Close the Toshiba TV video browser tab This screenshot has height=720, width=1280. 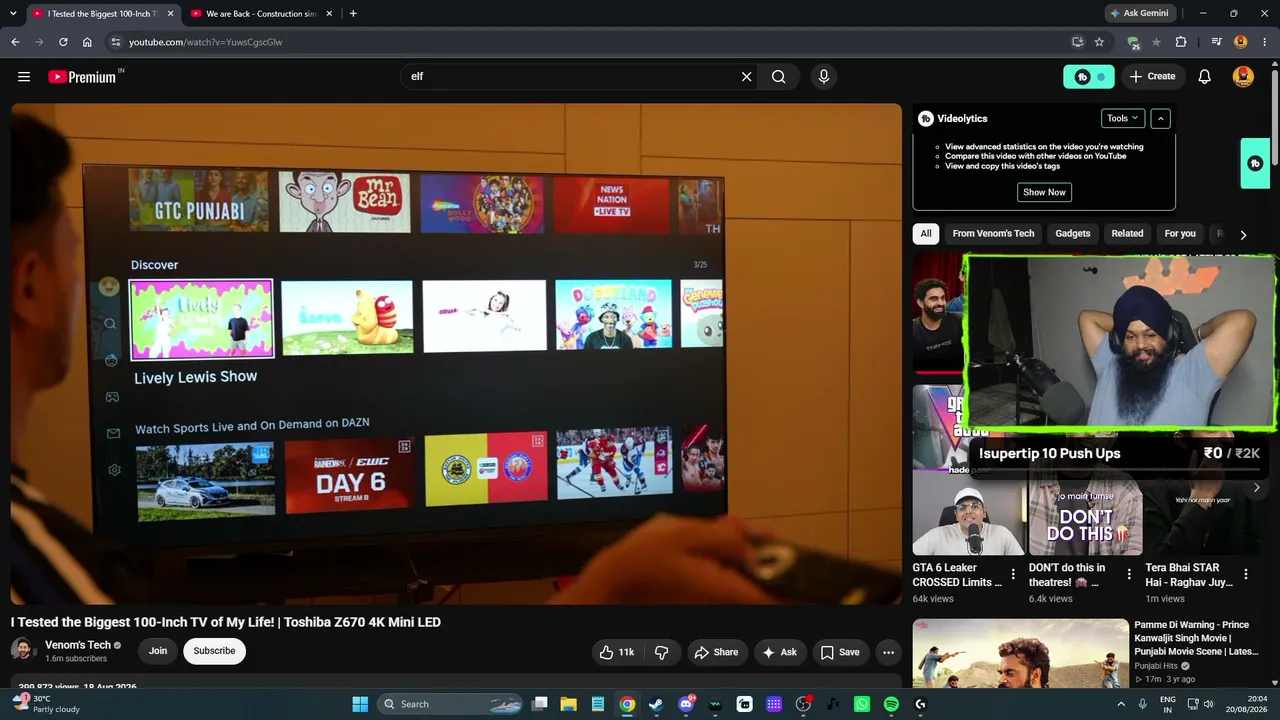tap(170, 14)
